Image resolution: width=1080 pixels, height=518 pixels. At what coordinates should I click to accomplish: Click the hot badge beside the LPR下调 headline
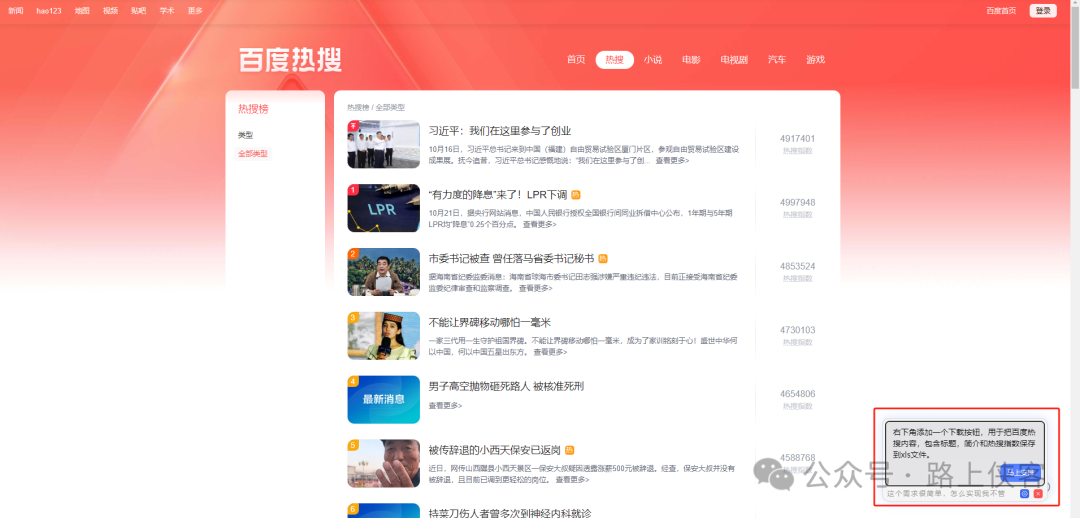coord(576,195)
